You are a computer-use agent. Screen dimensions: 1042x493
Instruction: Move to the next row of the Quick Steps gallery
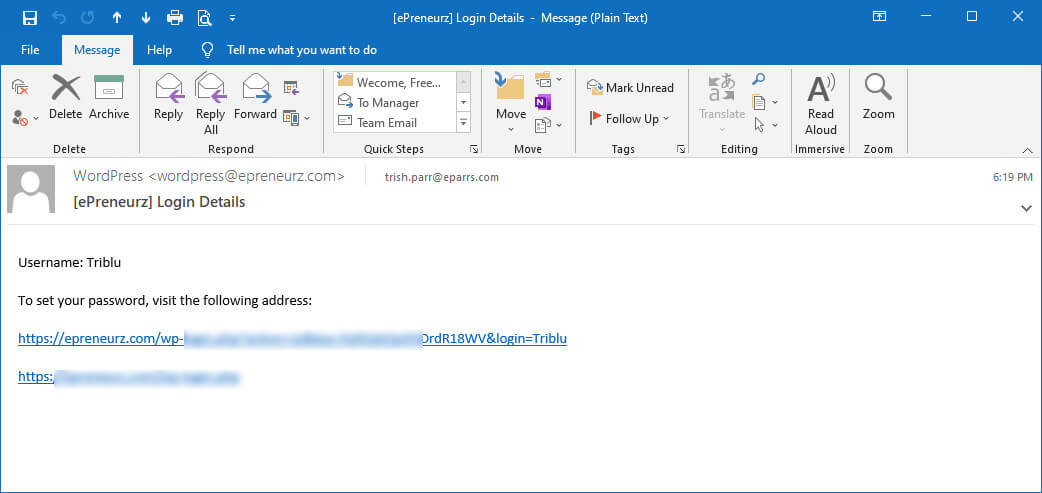[x=464, y=102]
